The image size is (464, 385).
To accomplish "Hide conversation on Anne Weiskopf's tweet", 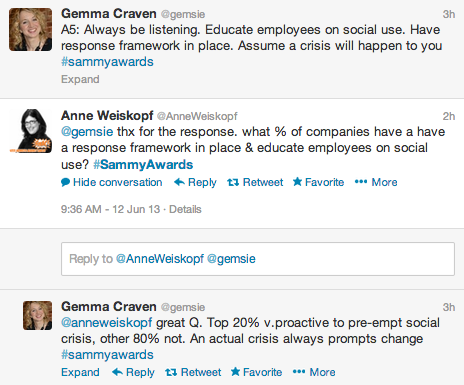I will tap(112, 182).
